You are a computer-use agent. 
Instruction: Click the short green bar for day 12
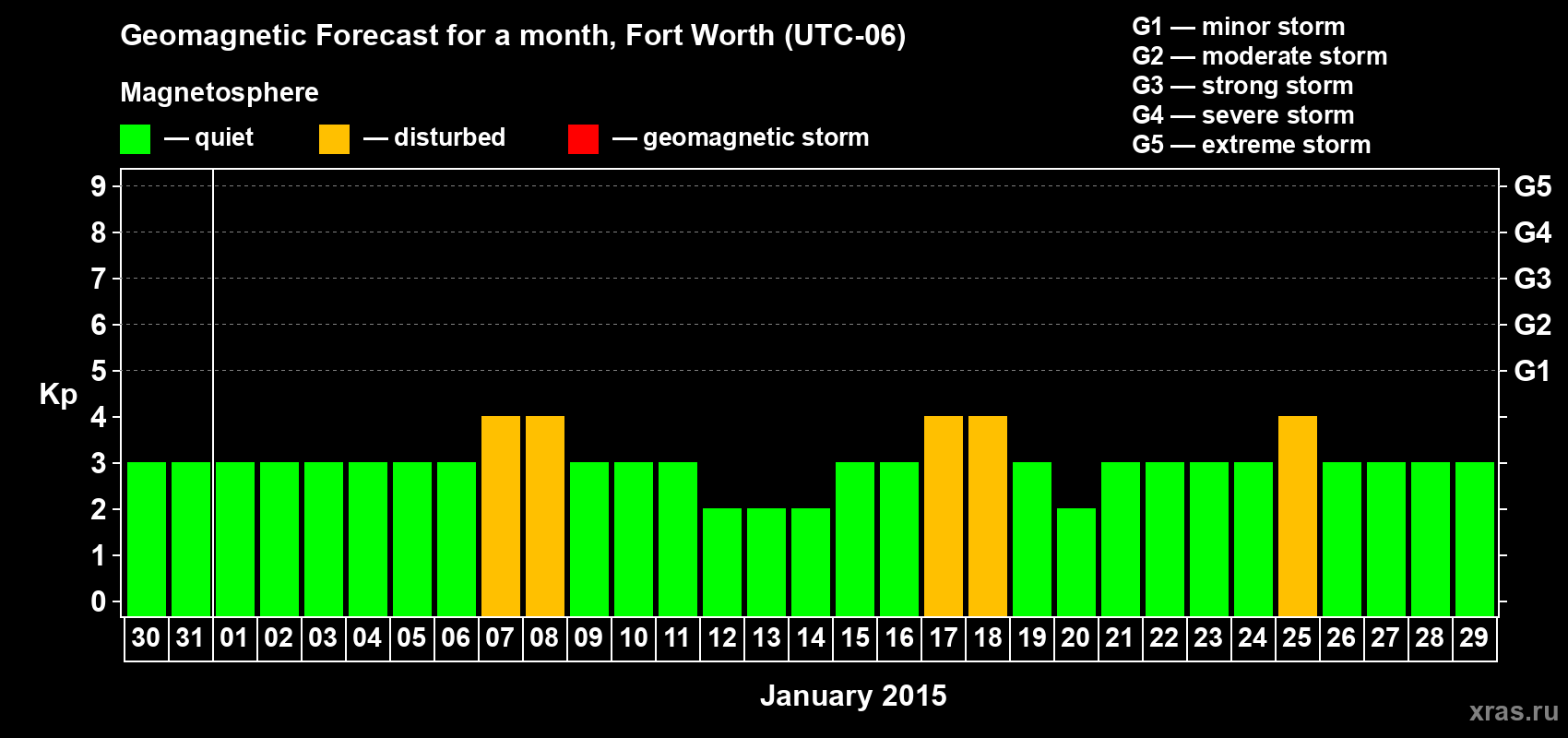click(x=722, y=562)
